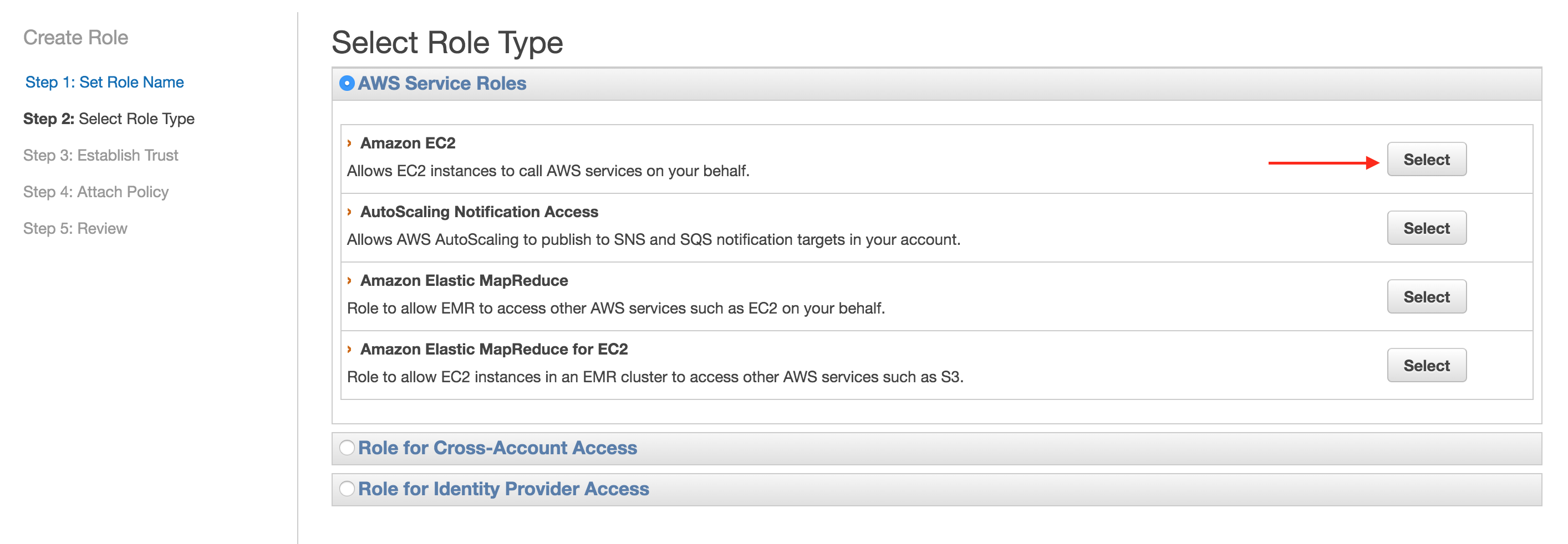Select the AWS Service Roles radio button
This screenshot has width=1568, height=544.
click(347, 83)
